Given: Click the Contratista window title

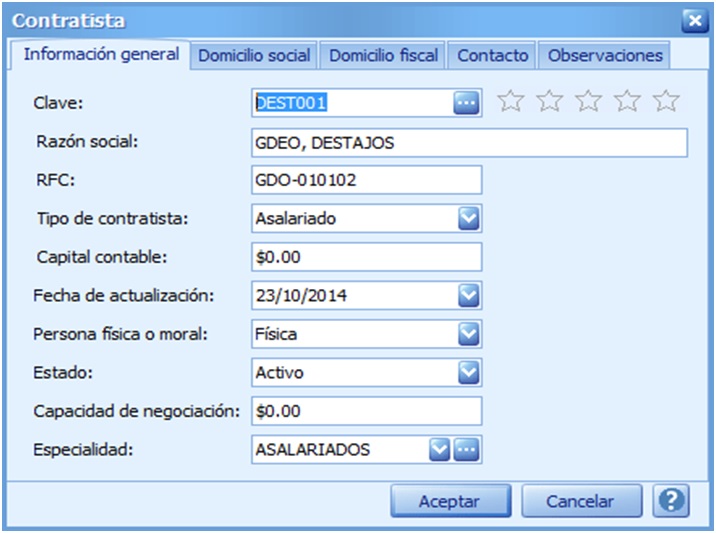Looking at the screenshot, I should click(68, 21).
